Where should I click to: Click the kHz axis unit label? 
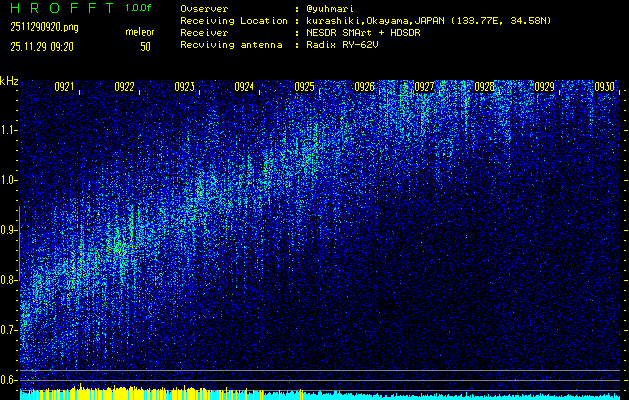[10, 81]
